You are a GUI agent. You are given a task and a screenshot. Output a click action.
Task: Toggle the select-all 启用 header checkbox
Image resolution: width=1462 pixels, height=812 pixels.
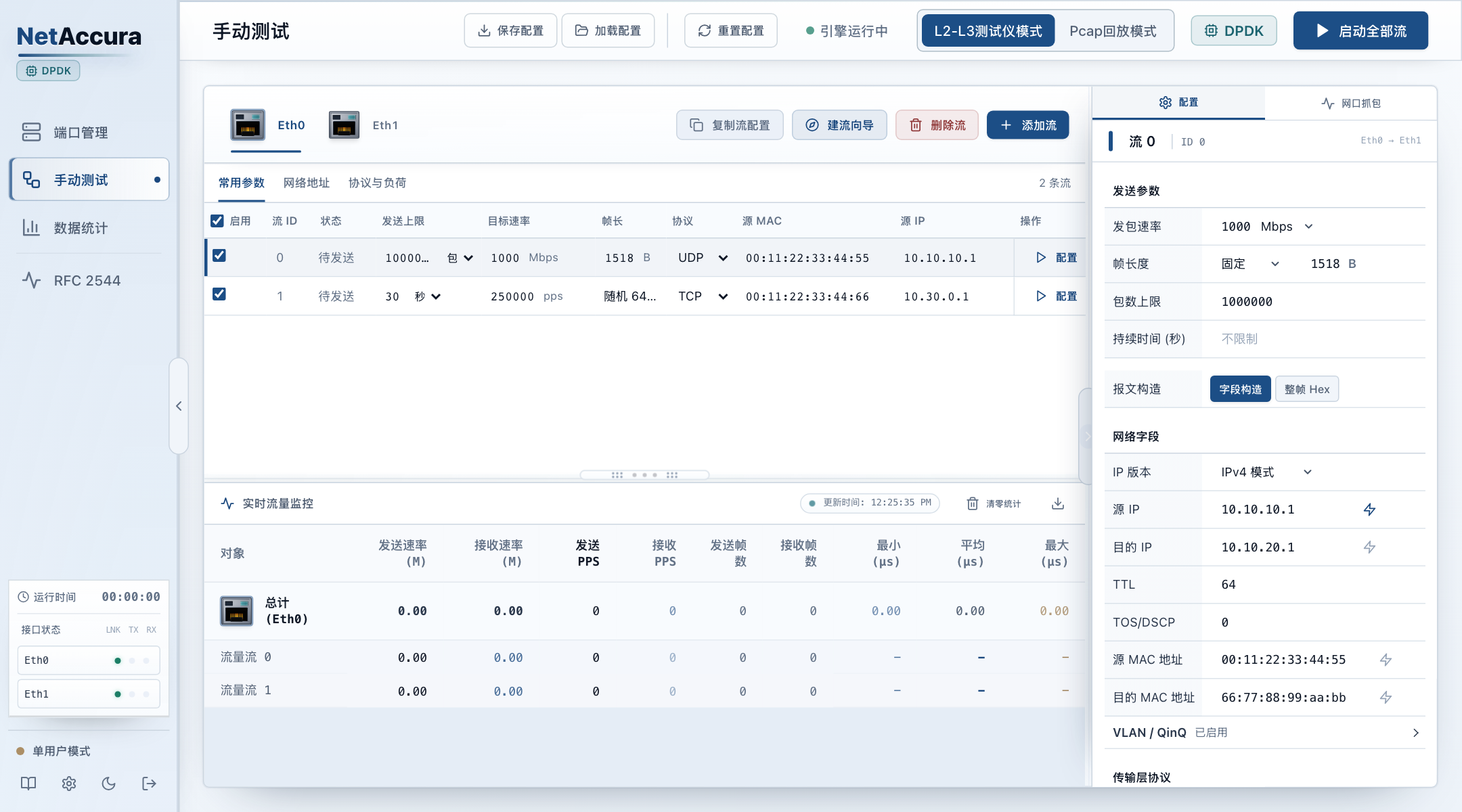point(217,221)
